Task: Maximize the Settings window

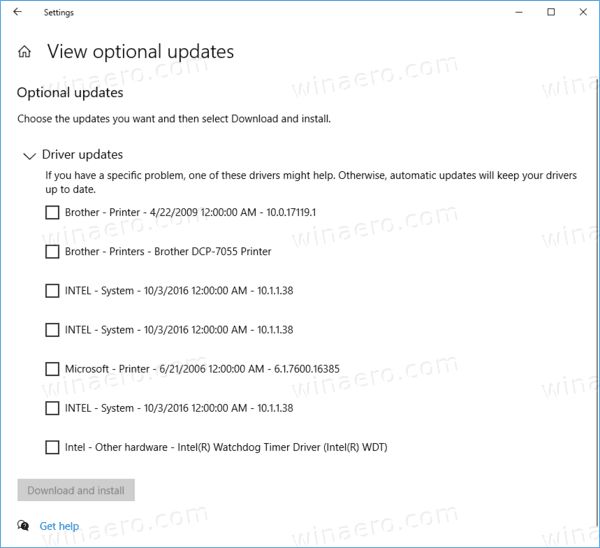Action: (x=551, y=12)
